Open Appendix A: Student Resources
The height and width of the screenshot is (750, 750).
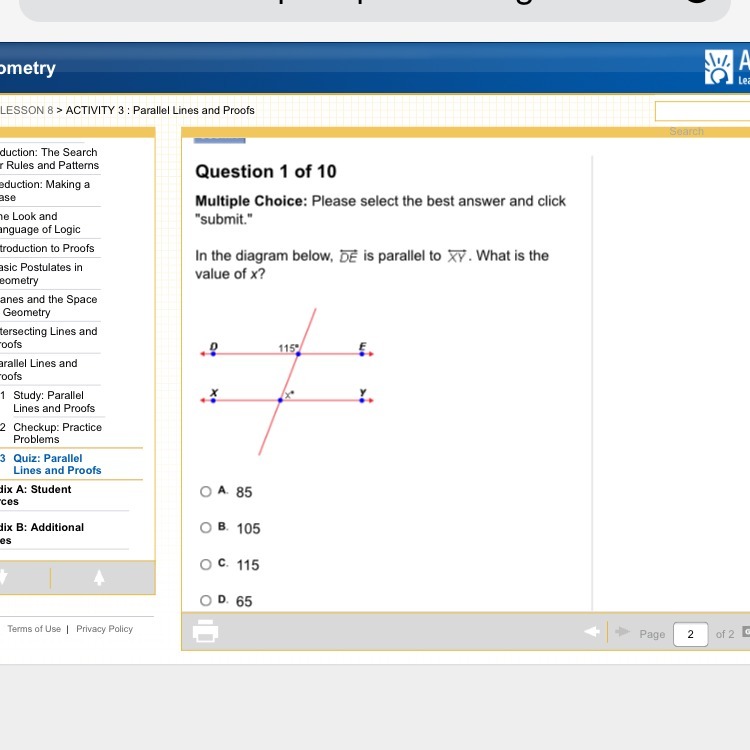point(35,495)
